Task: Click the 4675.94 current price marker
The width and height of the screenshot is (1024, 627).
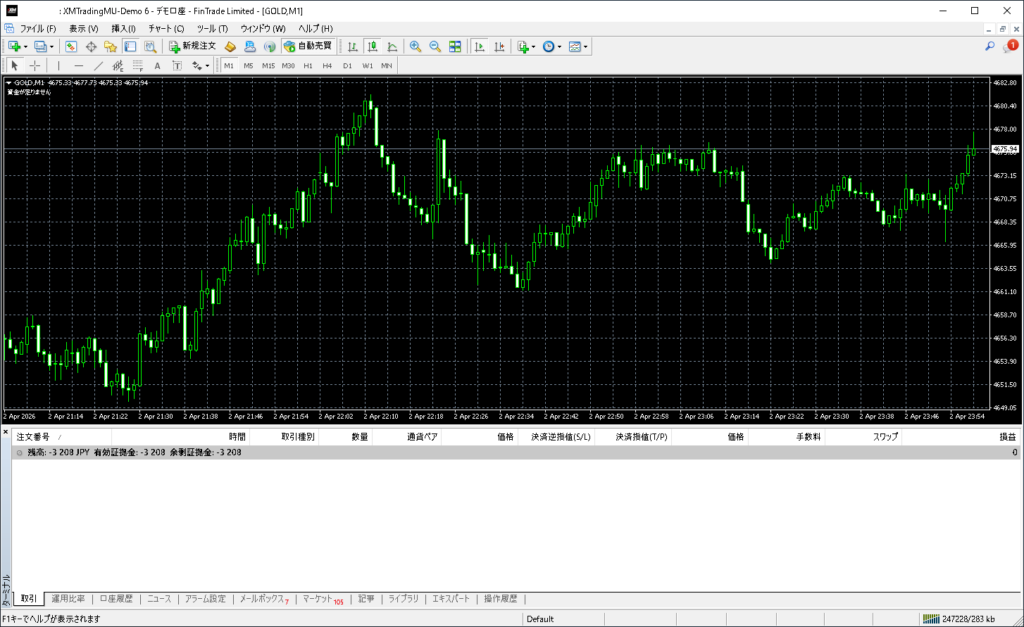Action: tap(1005, 149)
